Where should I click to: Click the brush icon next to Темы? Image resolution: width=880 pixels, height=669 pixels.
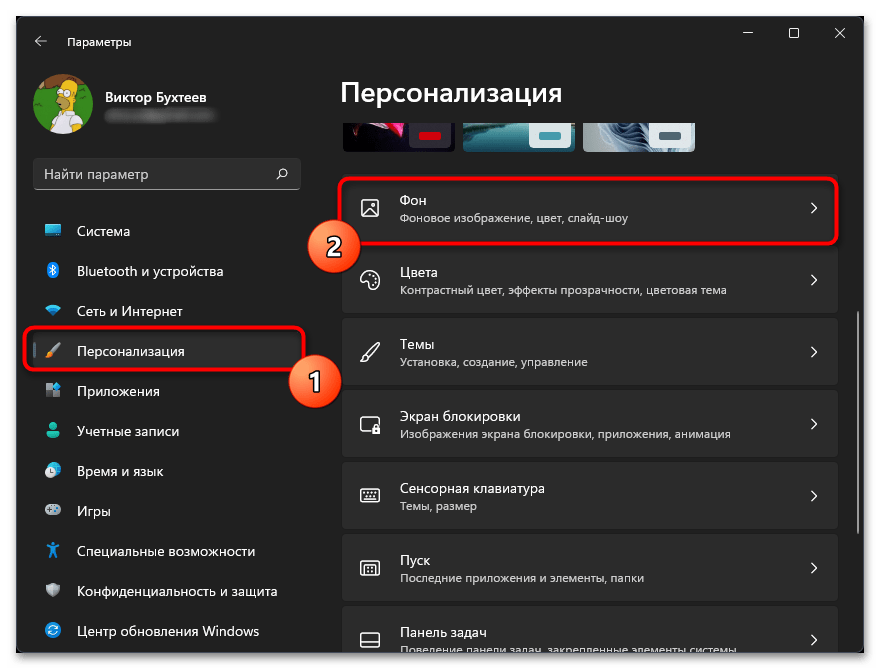(x=370, y=352)
